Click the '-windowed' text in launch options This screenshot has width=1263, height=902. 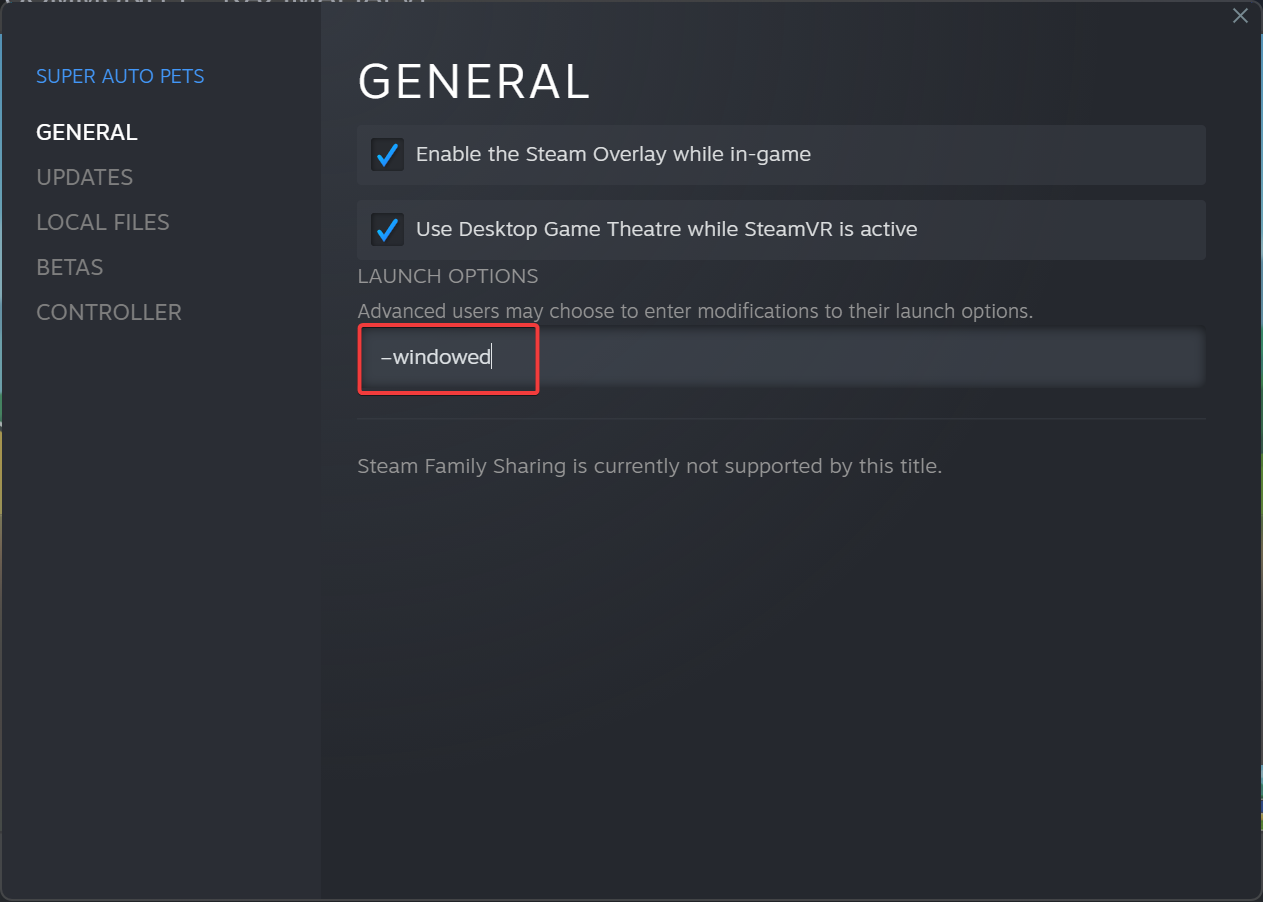click(x=436, y=357)
